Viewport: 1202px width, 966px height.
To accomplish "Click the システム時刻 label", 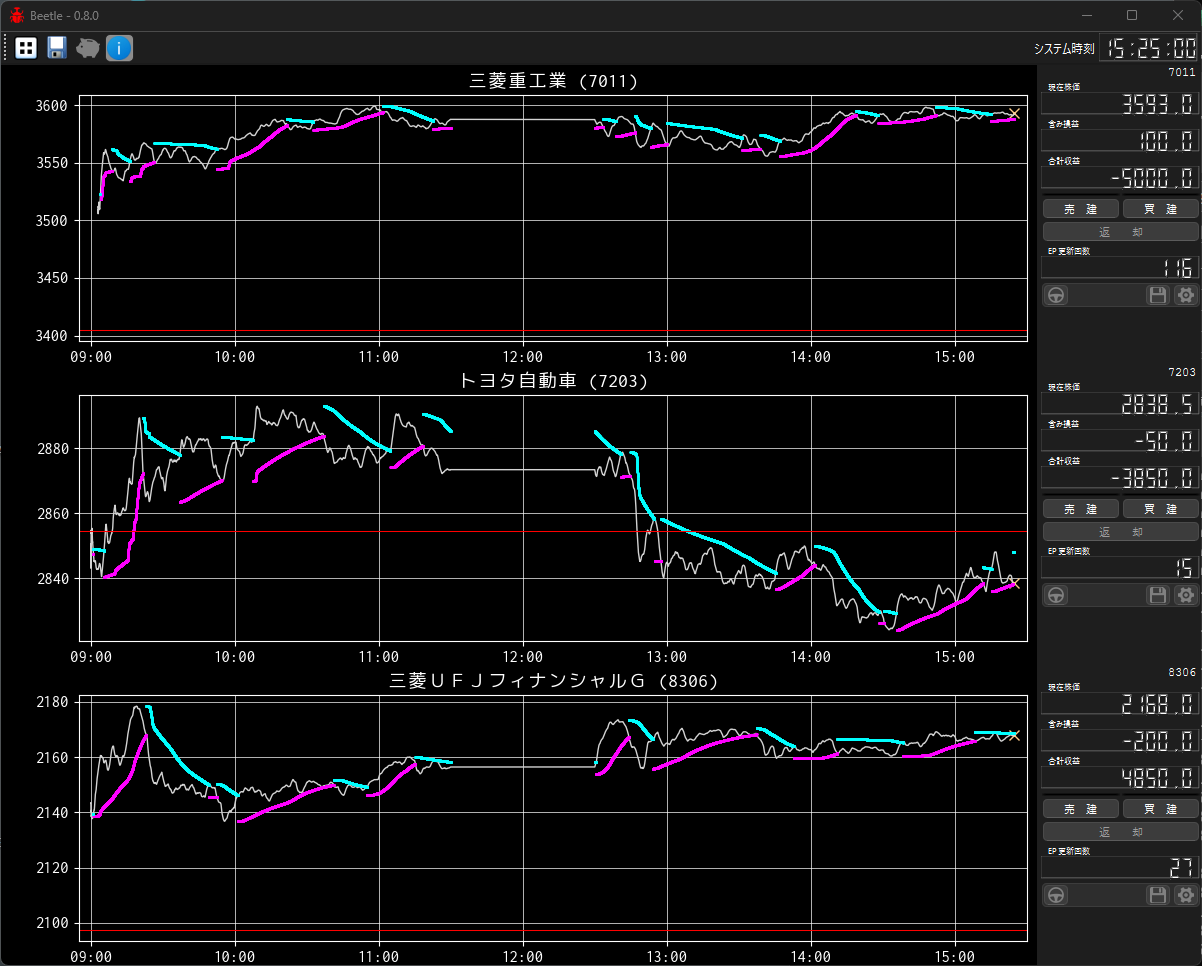I will coord(1064,49).
